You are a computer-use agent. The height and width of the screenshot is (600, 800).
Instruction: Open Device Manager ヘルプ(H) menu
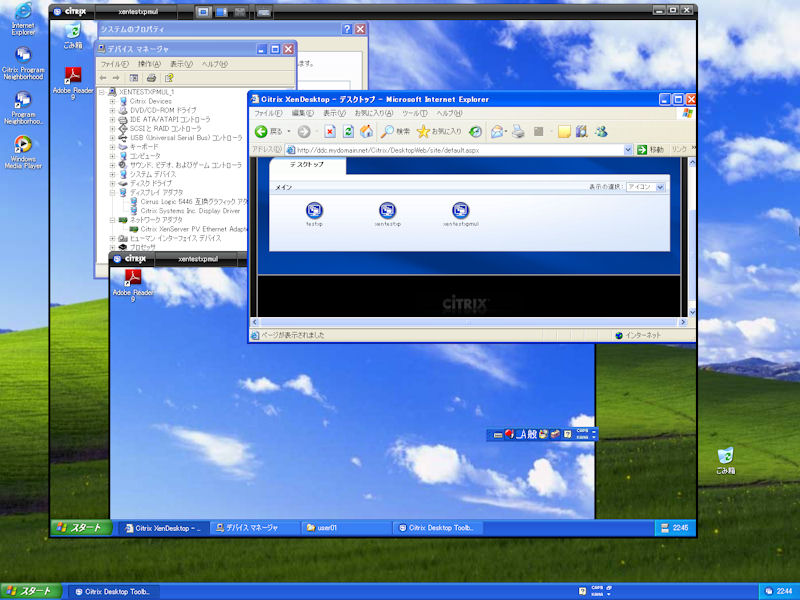click(x=214, y=64)
